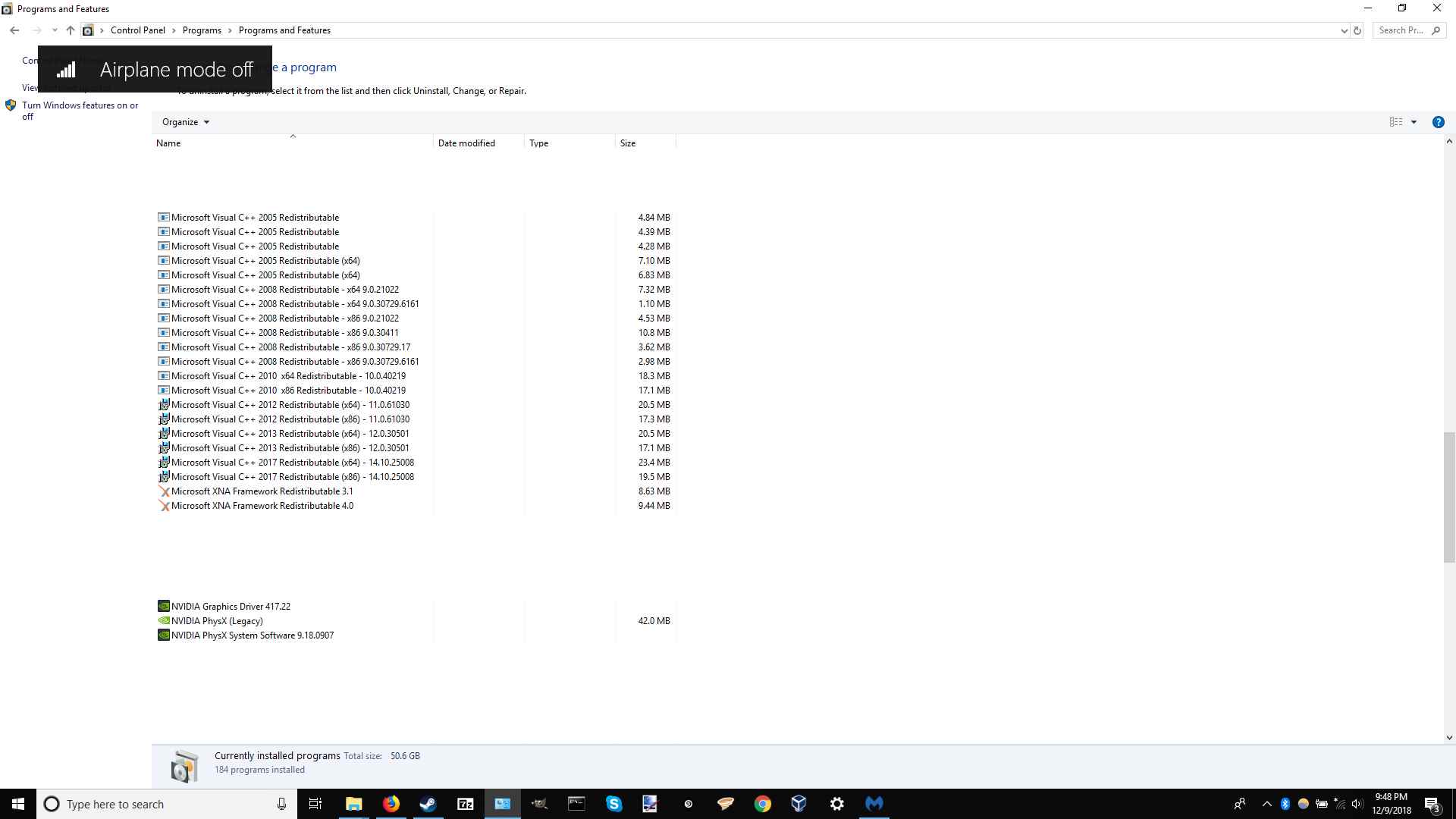Sort by the Size column header
Viewport: 1456px width, 819px height.
645,143
